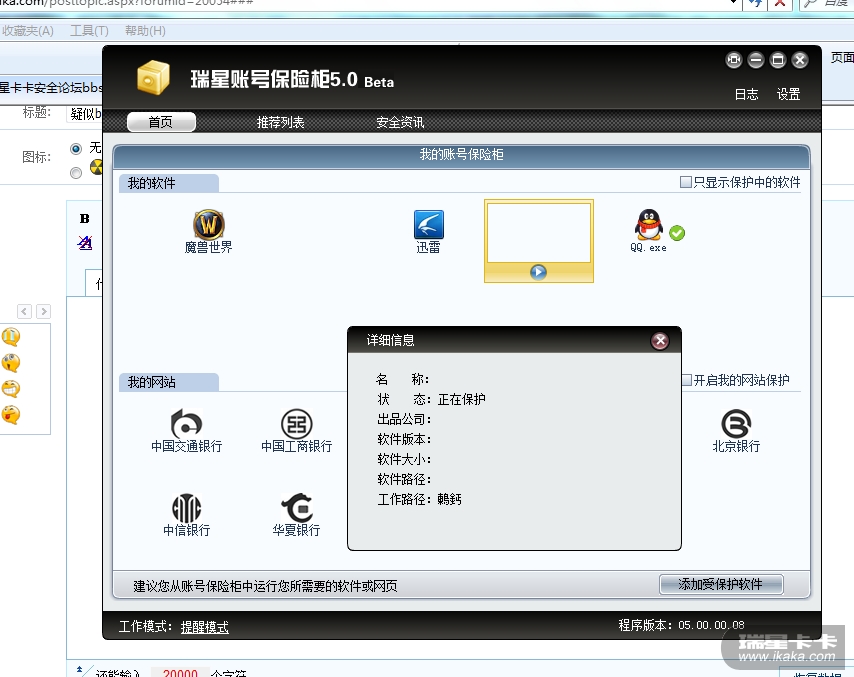Screen dimensions: 854x677
Task: Open the 中国交通银行 website icon
Action: pos(187,431)
